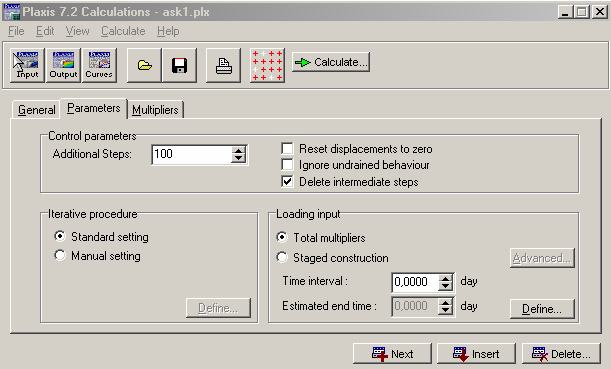Viewport: 611px width, 369px height.
Task: Increase Estimated end time spinner up
Action: tap(445, 302)
